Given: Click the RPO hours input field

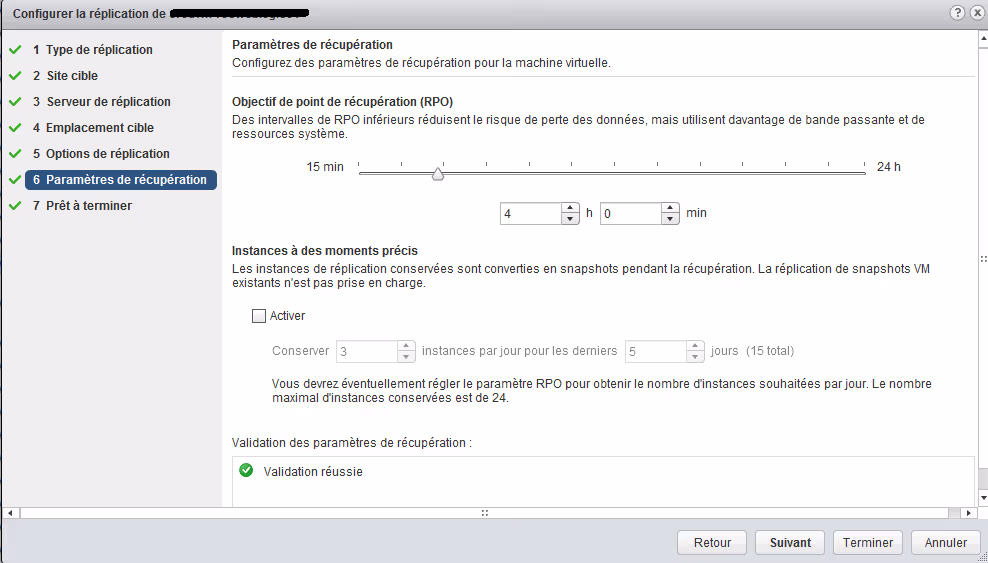Looking at the screenshot, I should (x=529, y=213).
